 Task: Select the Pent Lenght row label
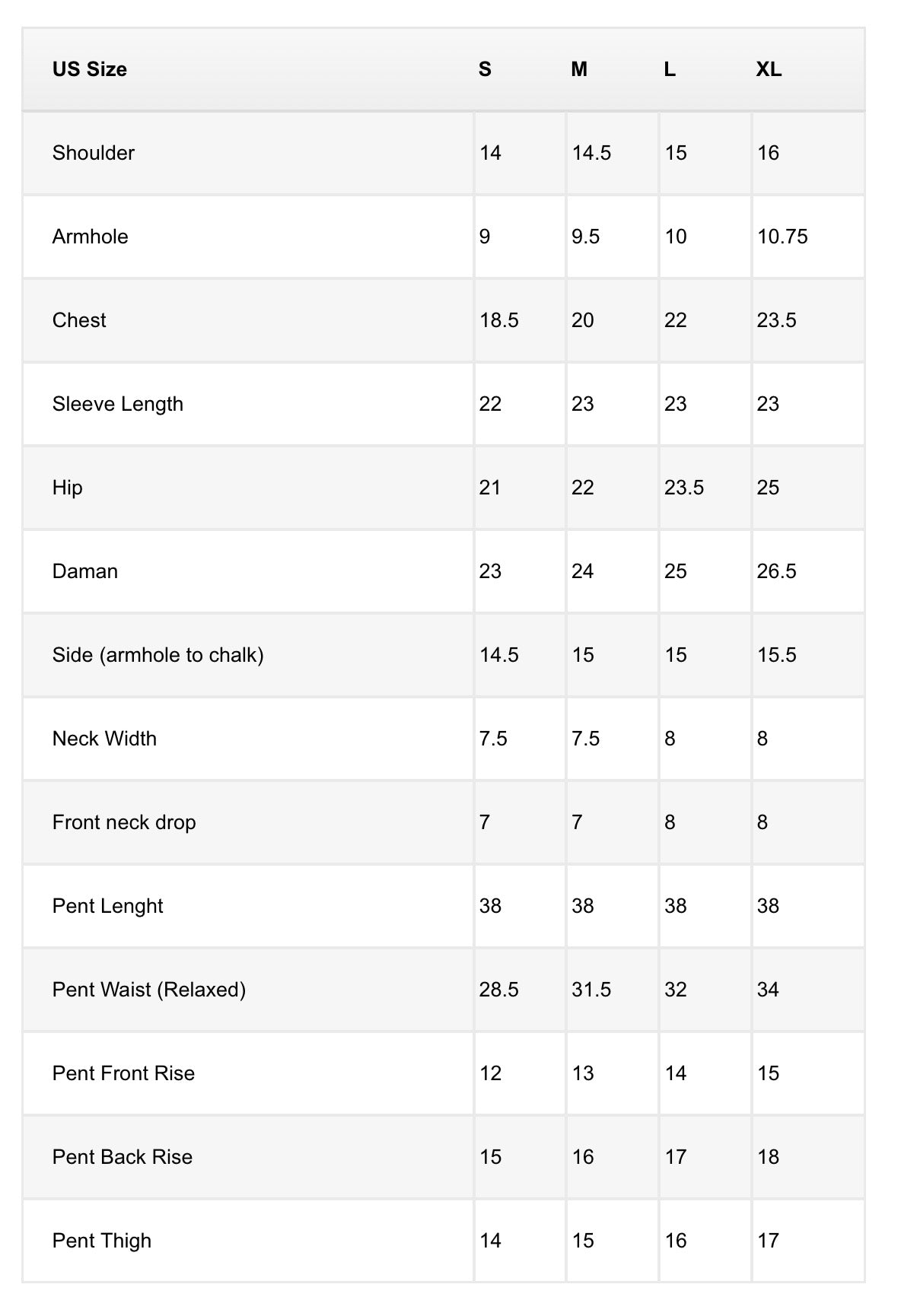[x=108, y=906]
